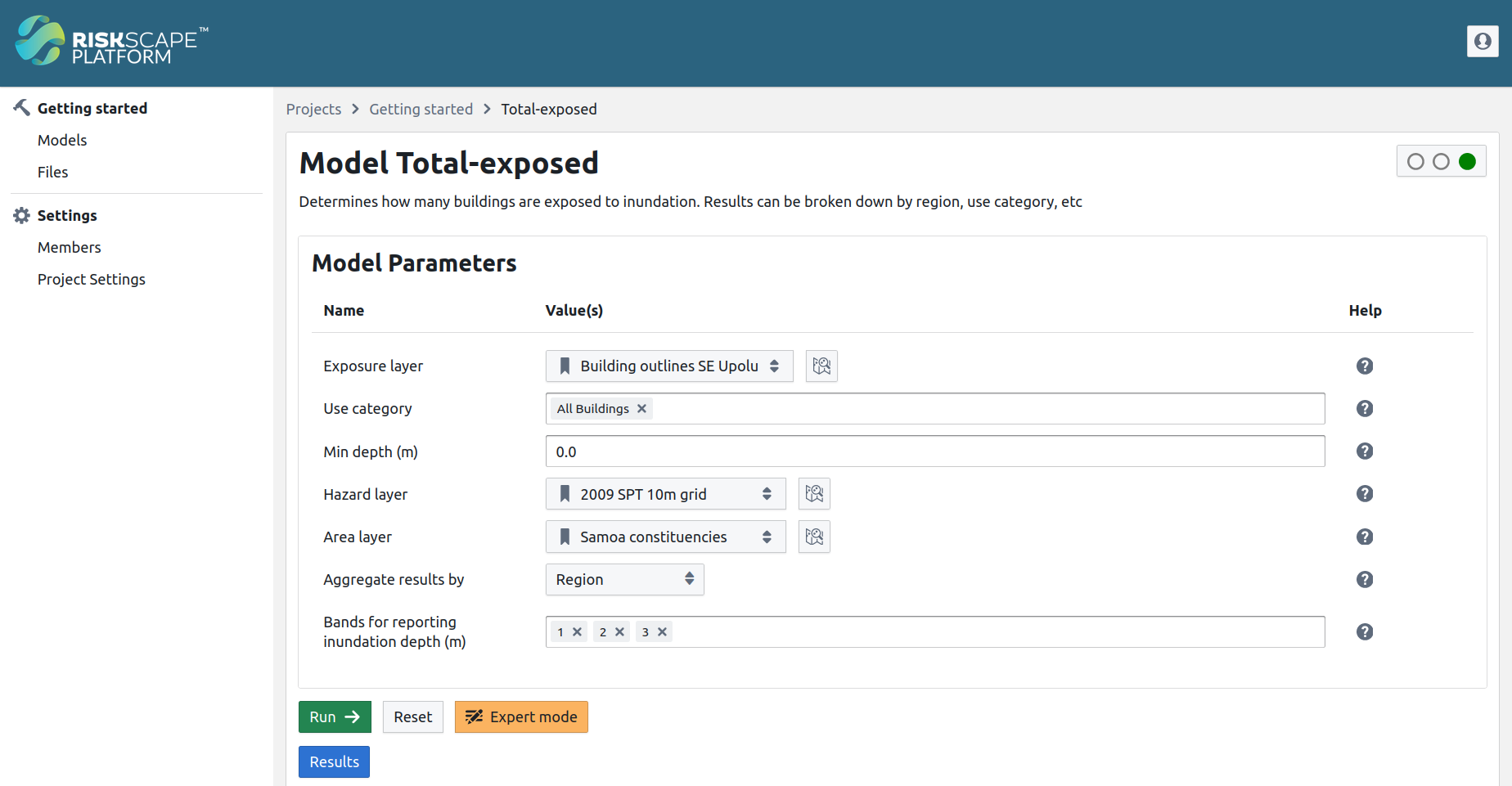Select Settings sidebar heading
1512x786 pixels.
pos(67,215)
